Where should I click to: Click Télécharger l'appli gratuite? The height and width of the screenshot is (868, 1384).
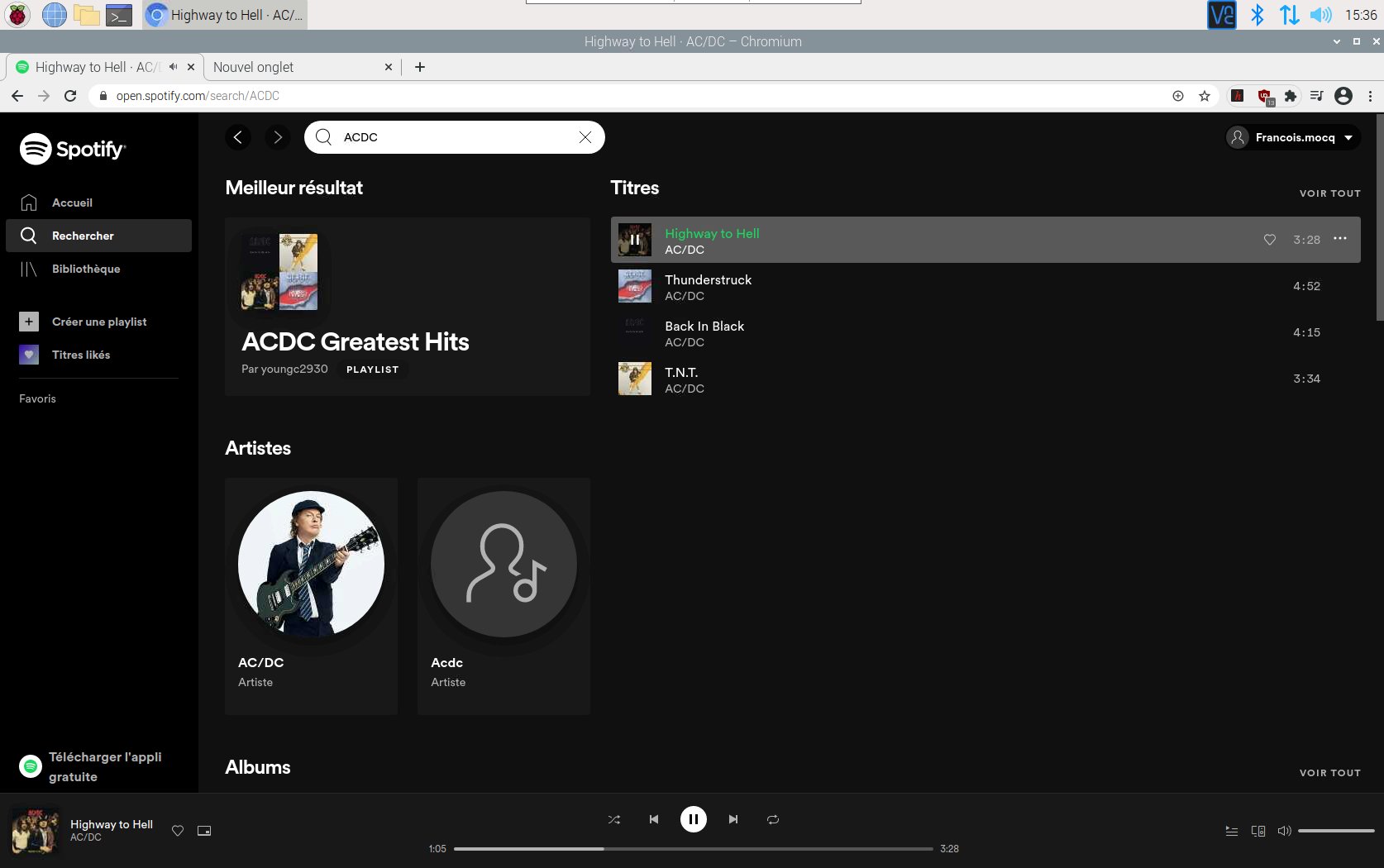[x=91, y=766]
